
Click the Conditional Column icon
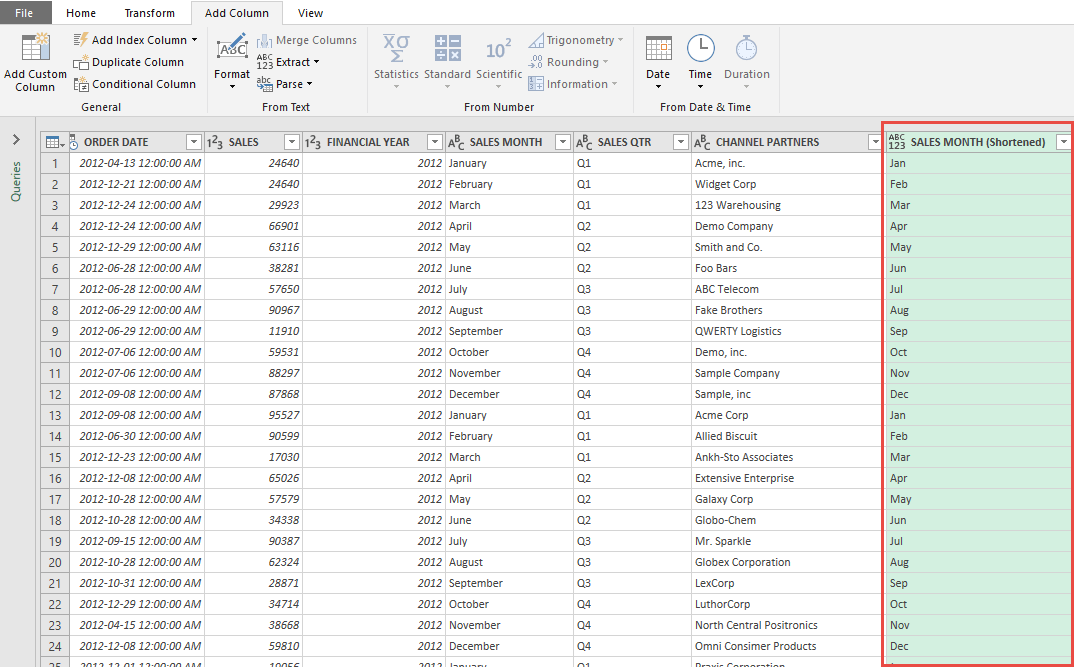coord(82,84)
